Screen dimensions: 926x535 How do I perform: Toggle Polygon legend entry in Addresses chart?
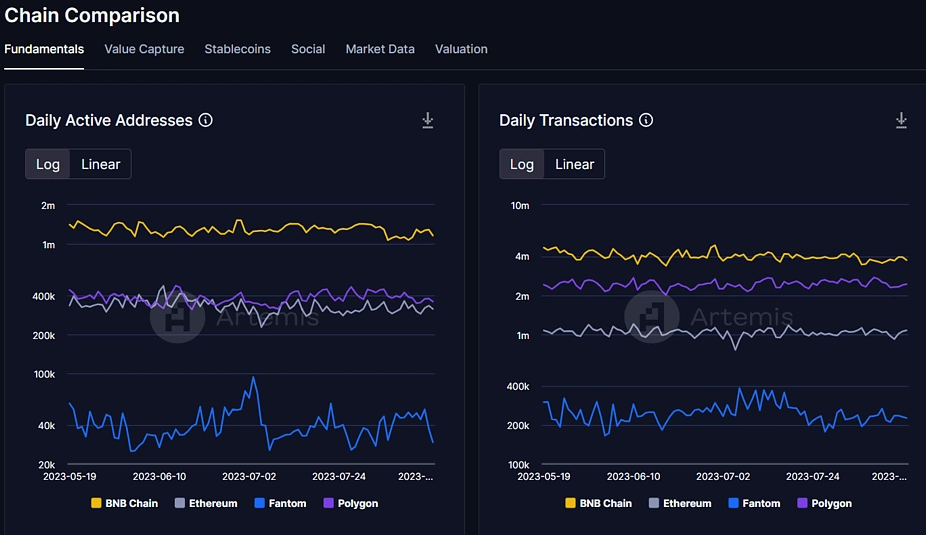351,503
